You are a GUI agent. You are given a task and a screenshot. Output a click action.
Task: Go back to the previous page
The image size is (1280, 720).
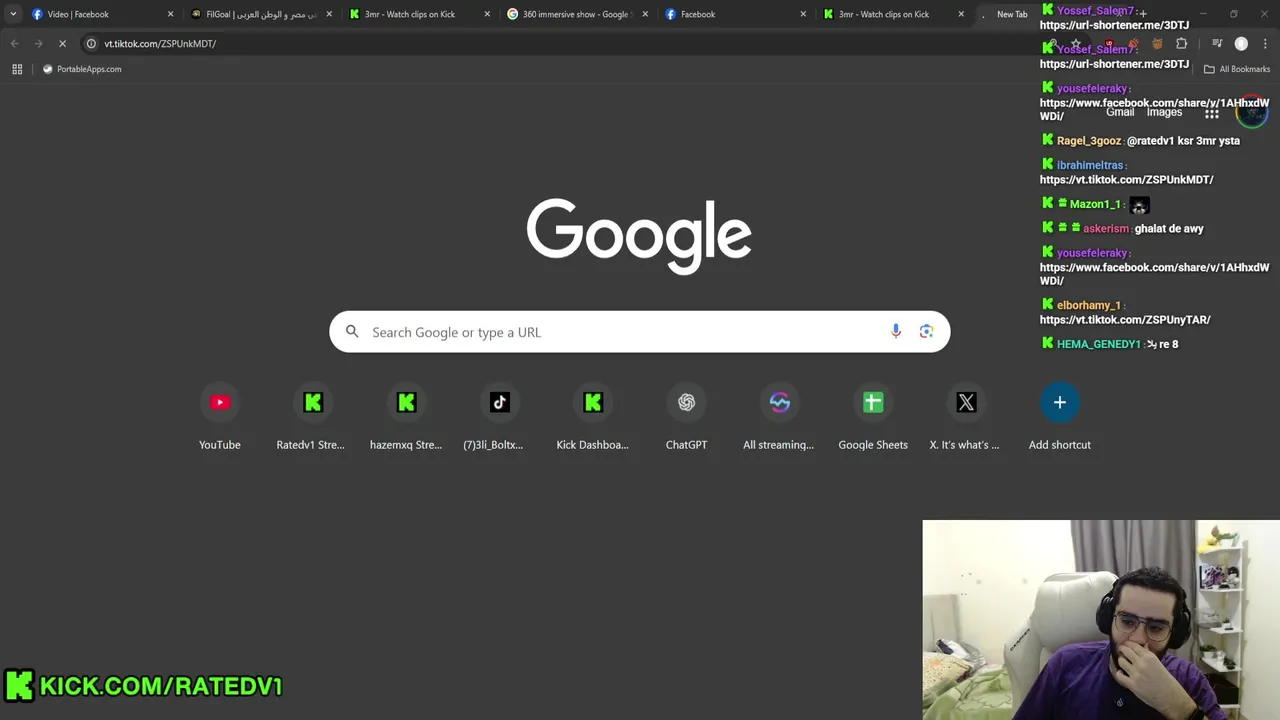(x=15, y=44)
